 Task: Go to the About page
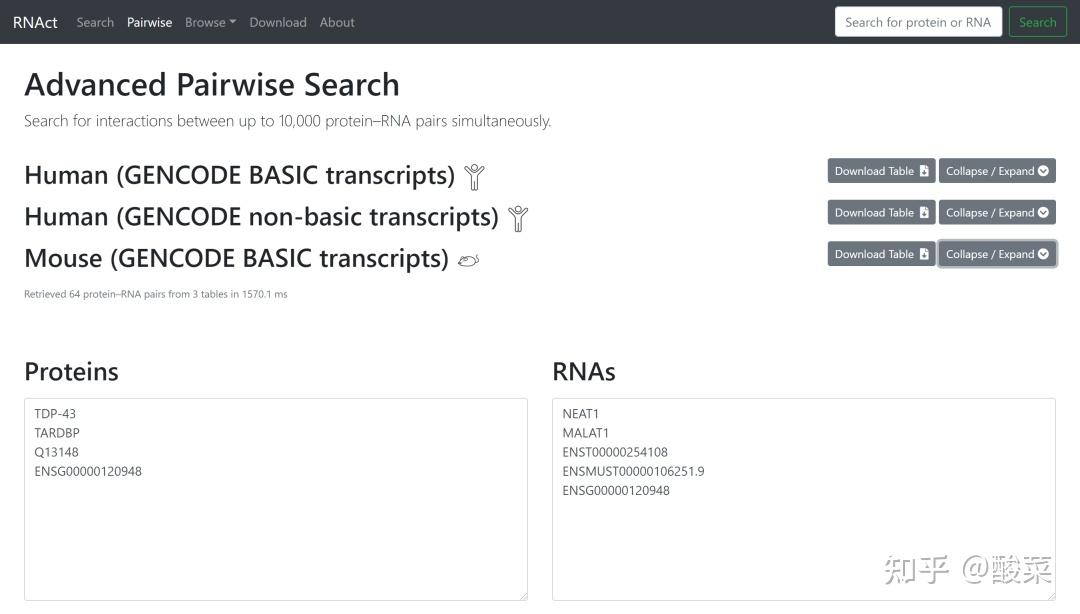[x=337, y=22]
